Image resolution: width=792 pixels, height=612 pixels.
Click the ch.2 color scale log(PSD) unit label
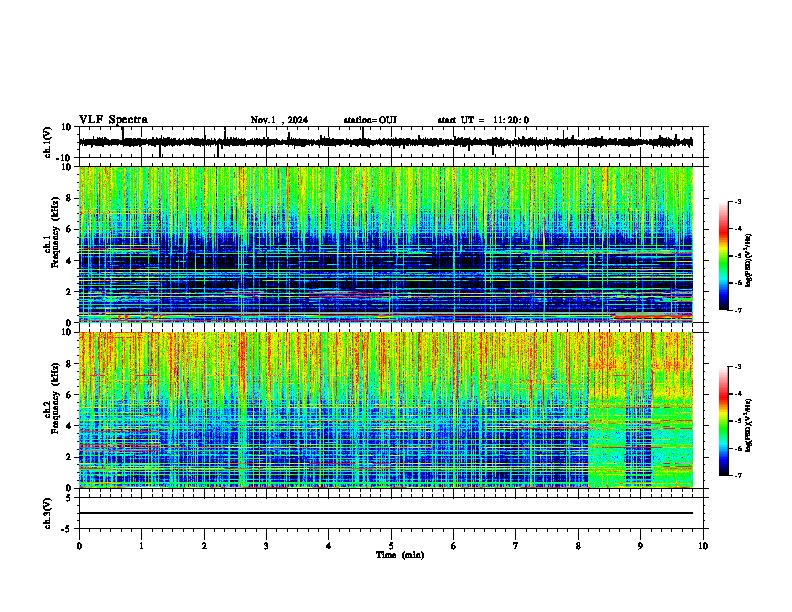749,425
